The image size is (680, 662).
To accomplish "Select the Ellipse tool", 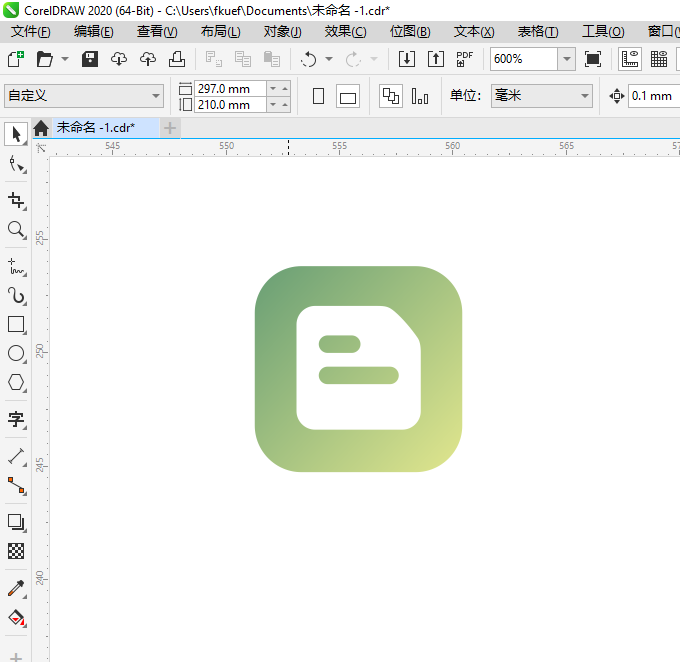I will pos(16,354).
